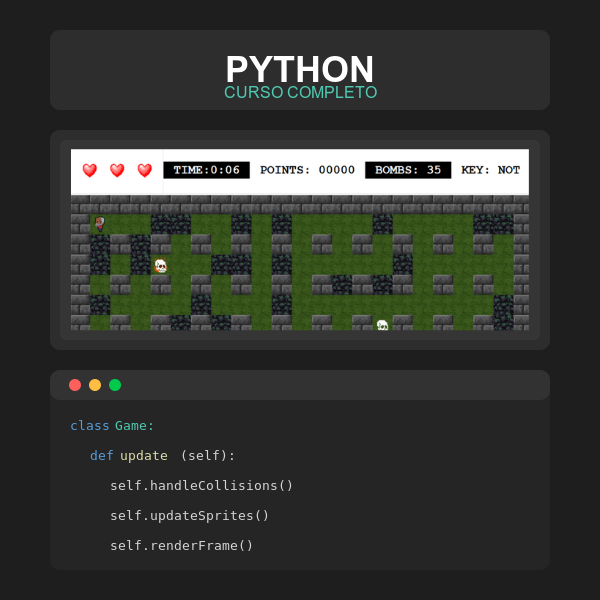Image resolution: width=600 pixels, height=600 pixels.
Task: Click the CURSO COMPLETO subtitle
Action: coord(301,92)
